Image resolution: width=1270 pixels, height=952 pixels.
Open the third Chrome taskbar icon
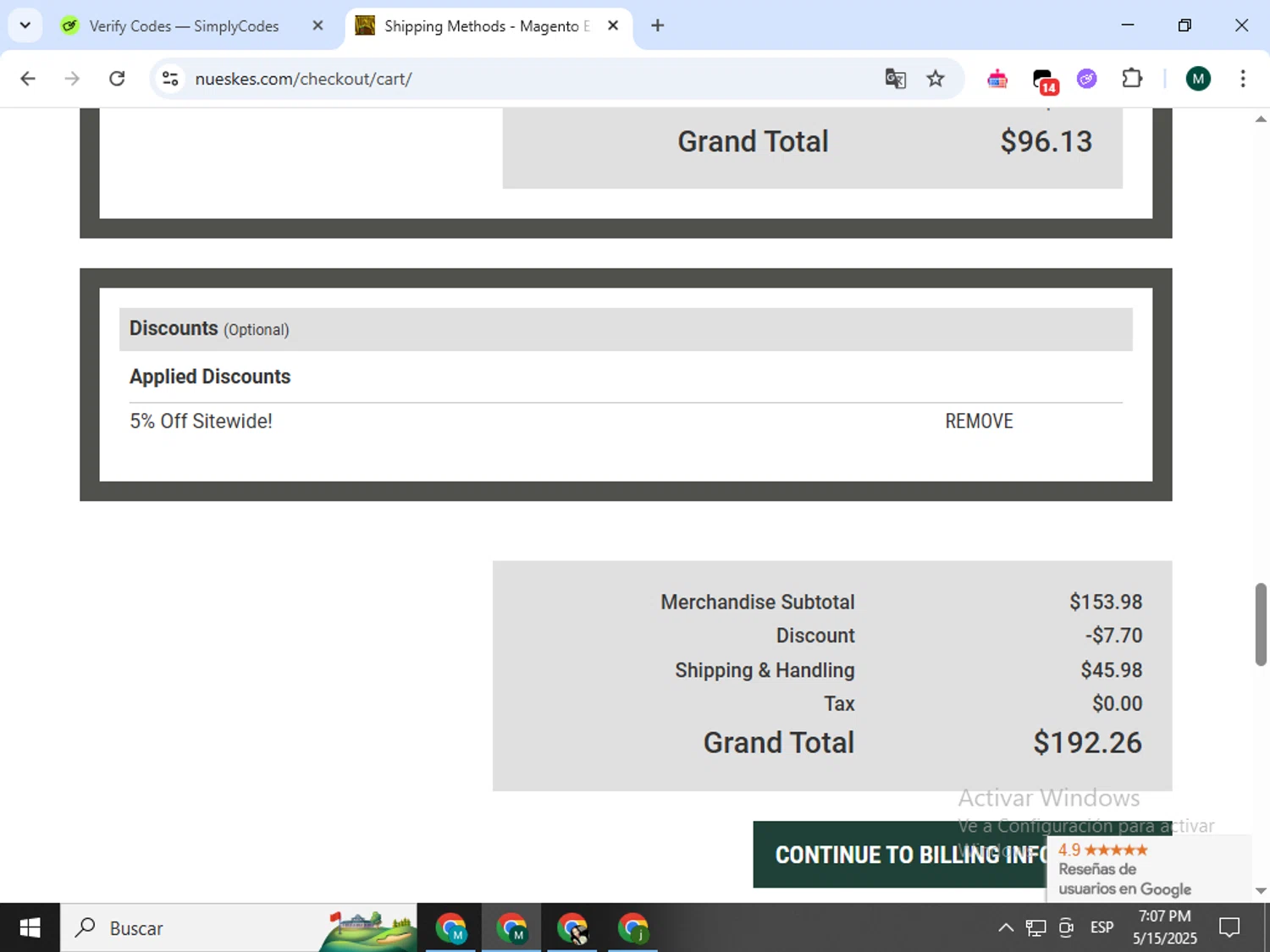pyautogui.click(x=572, y=928)
